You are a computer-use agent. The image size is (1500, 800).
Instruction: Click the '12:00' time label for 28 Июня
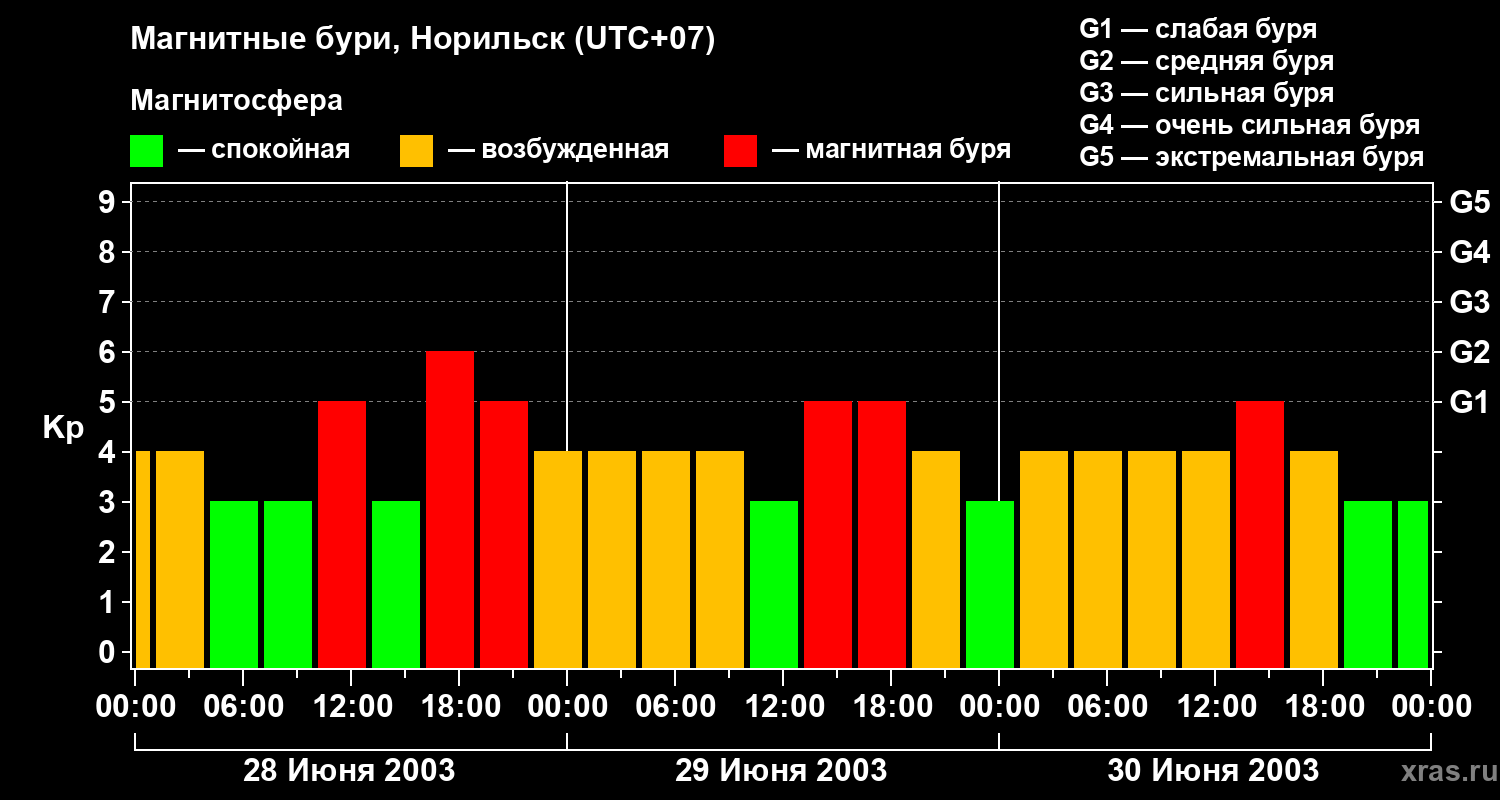point(351,706)
